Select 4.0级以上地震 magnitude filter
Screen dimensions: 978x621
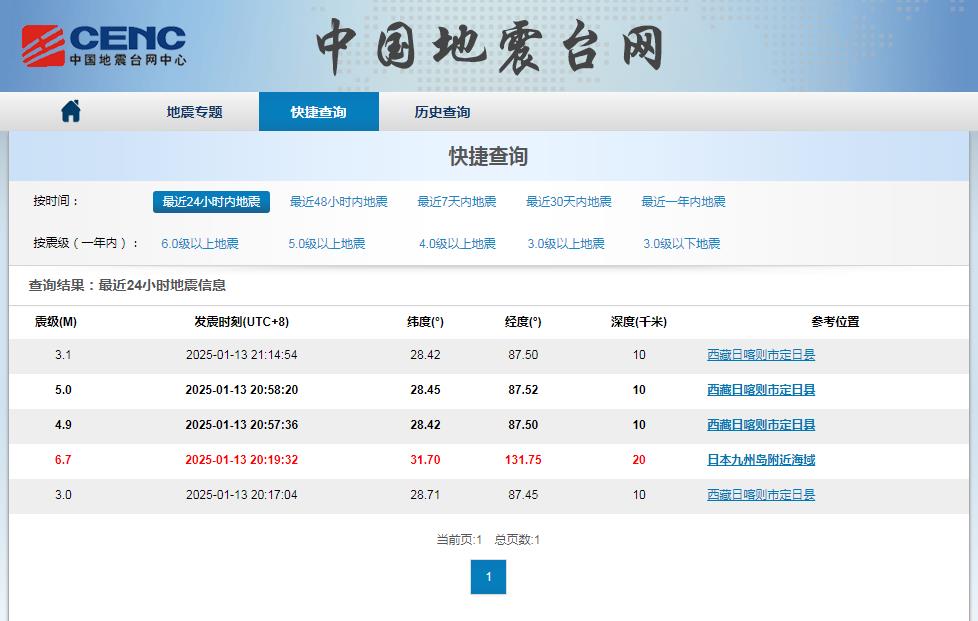tap(457, 244)
